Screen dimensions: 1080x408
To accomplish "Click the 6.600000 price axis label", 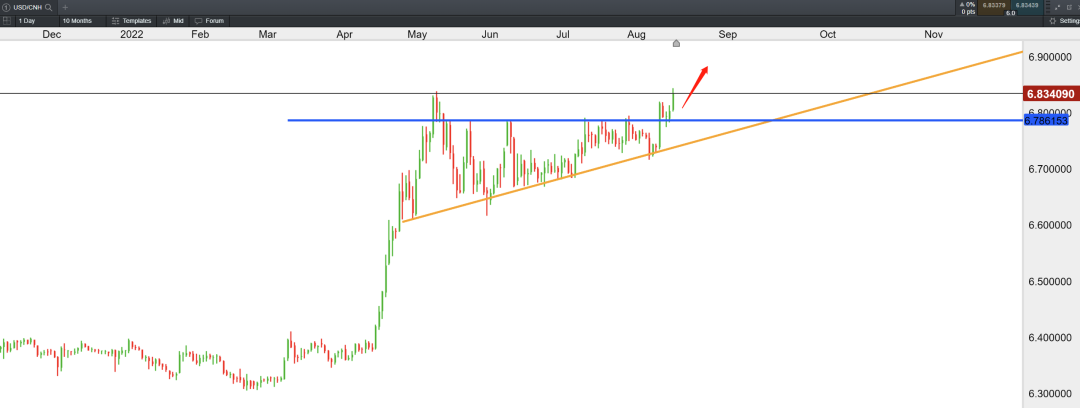I will click(x=1049, y=225).
